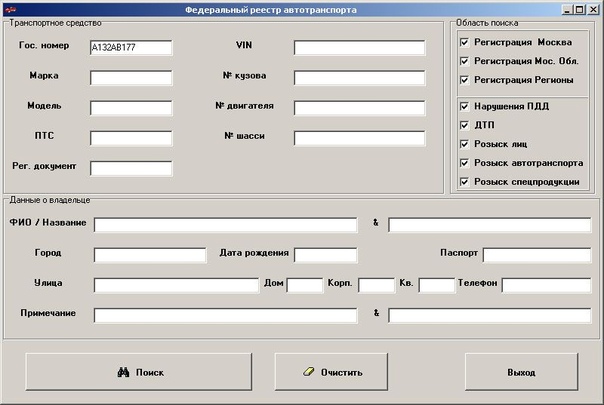Click the eraser icon on Очистить button

[309, 372]
